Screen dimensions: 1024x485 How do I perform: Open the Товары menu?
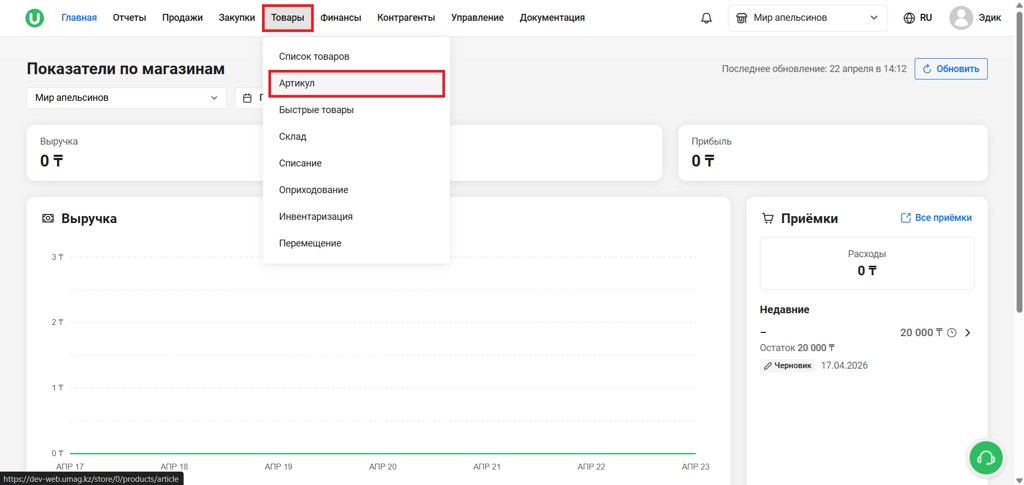288,18
